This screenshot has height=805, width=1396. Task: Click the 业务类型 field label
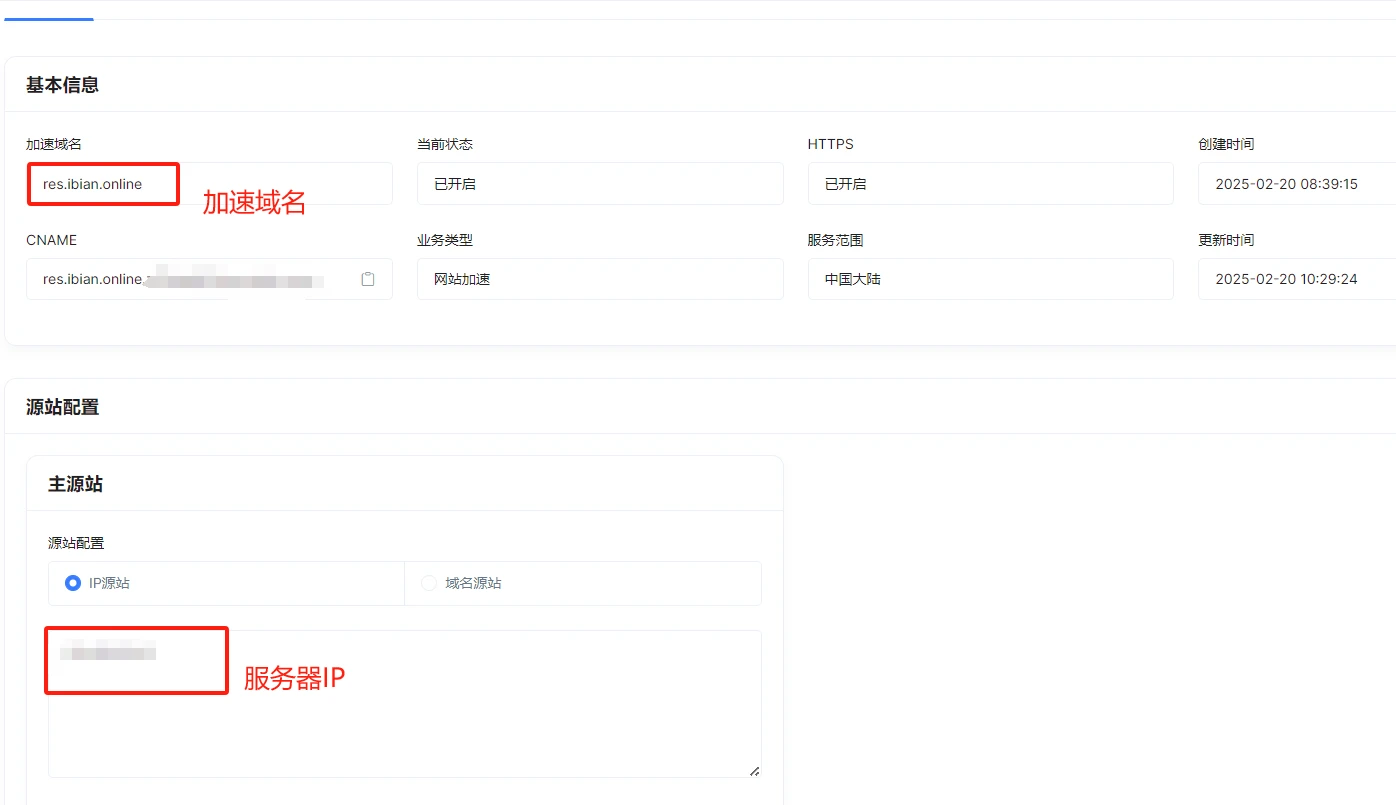445,240
